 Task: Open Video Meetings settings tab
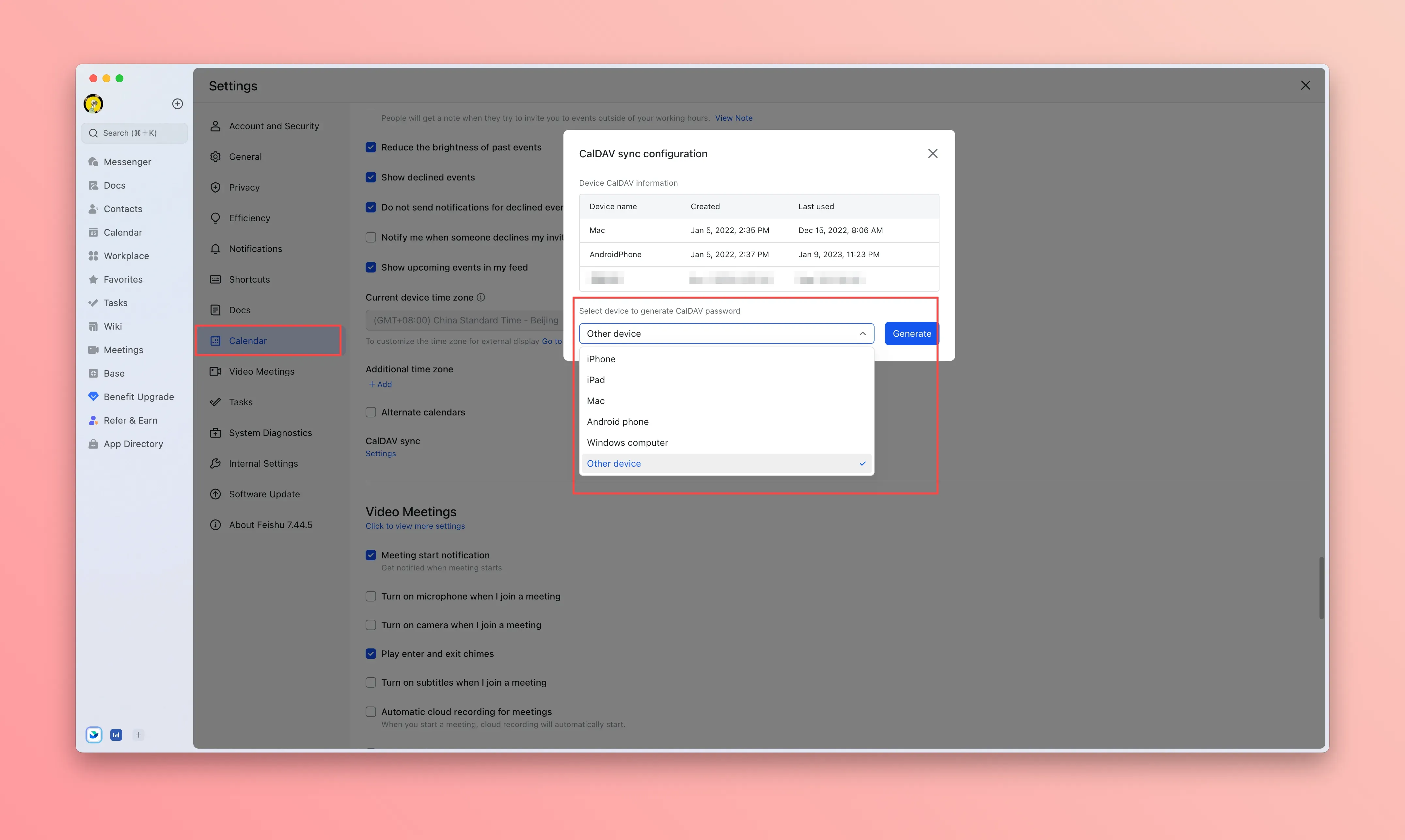tap(261, 371)
